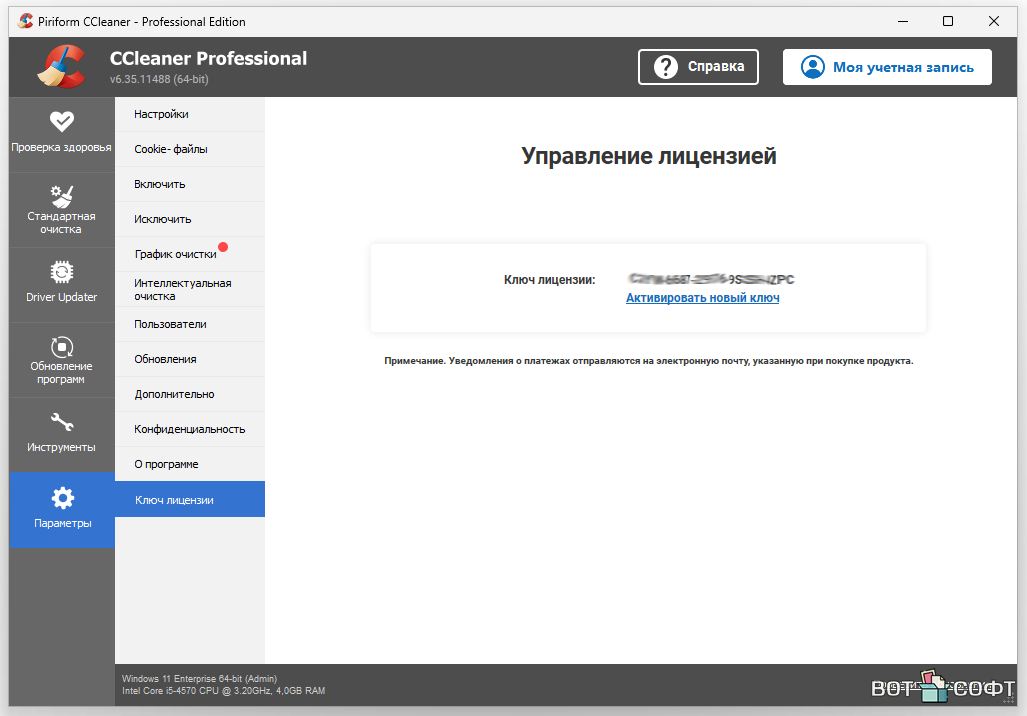Screen dimensions: 1027x716
Task: Maximize the CCleaner window
Action: 948,21
